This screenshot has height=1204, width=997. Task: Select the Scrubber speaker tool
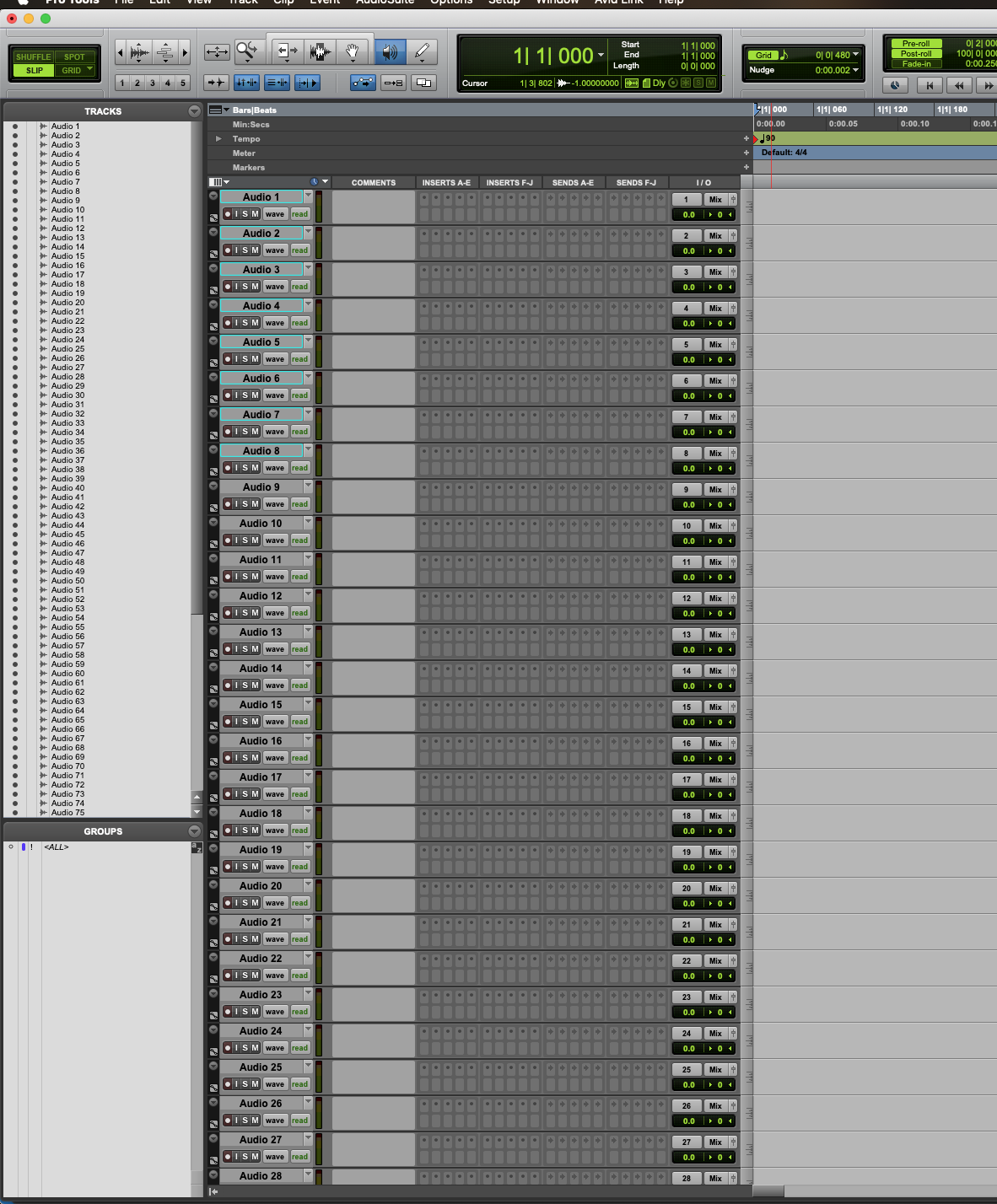(x=389, y=52)
